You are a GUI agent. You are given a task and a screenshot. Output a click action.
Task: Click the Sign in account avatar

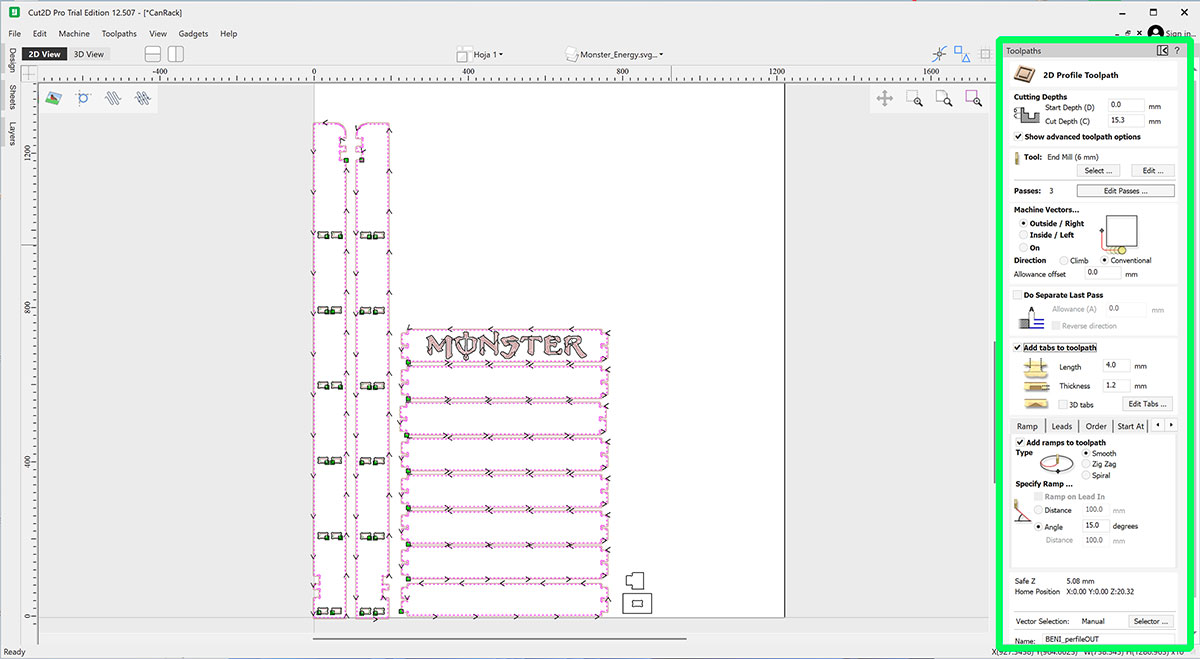pyautogui.click(x=1156, y=33)
